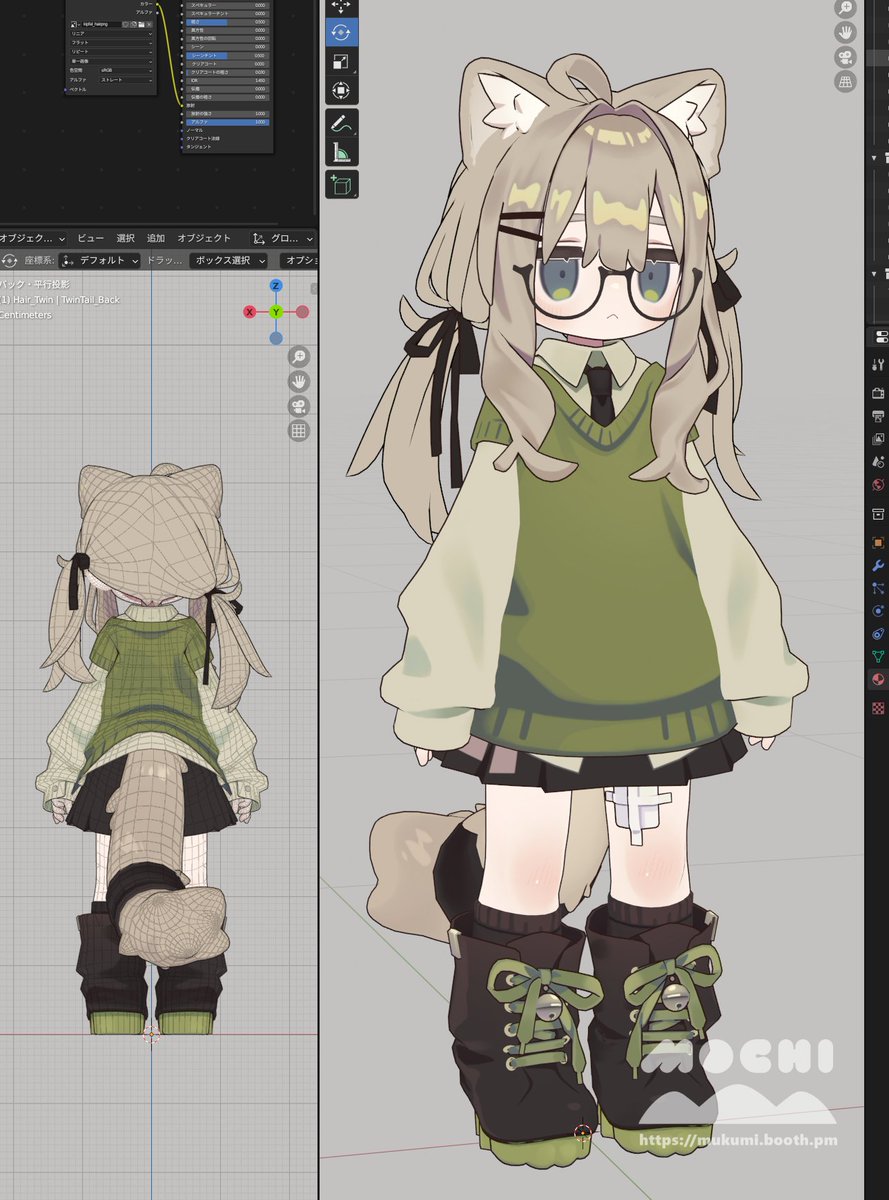
Task: Open the Tool properties tab
Action: [x=879, y=365]
